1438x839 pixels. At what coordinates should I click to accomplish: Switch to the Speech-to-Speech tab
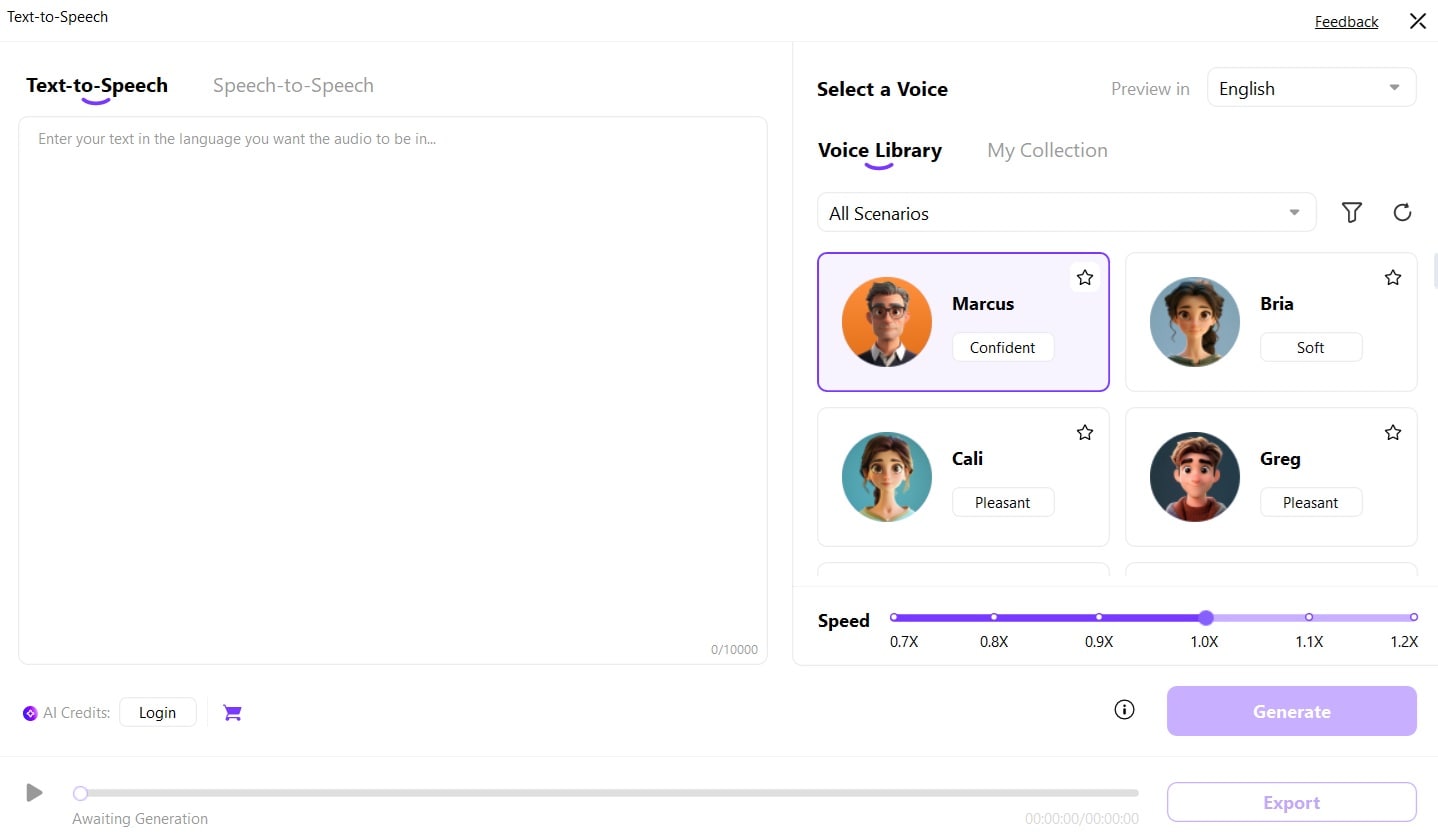(293, 86)
